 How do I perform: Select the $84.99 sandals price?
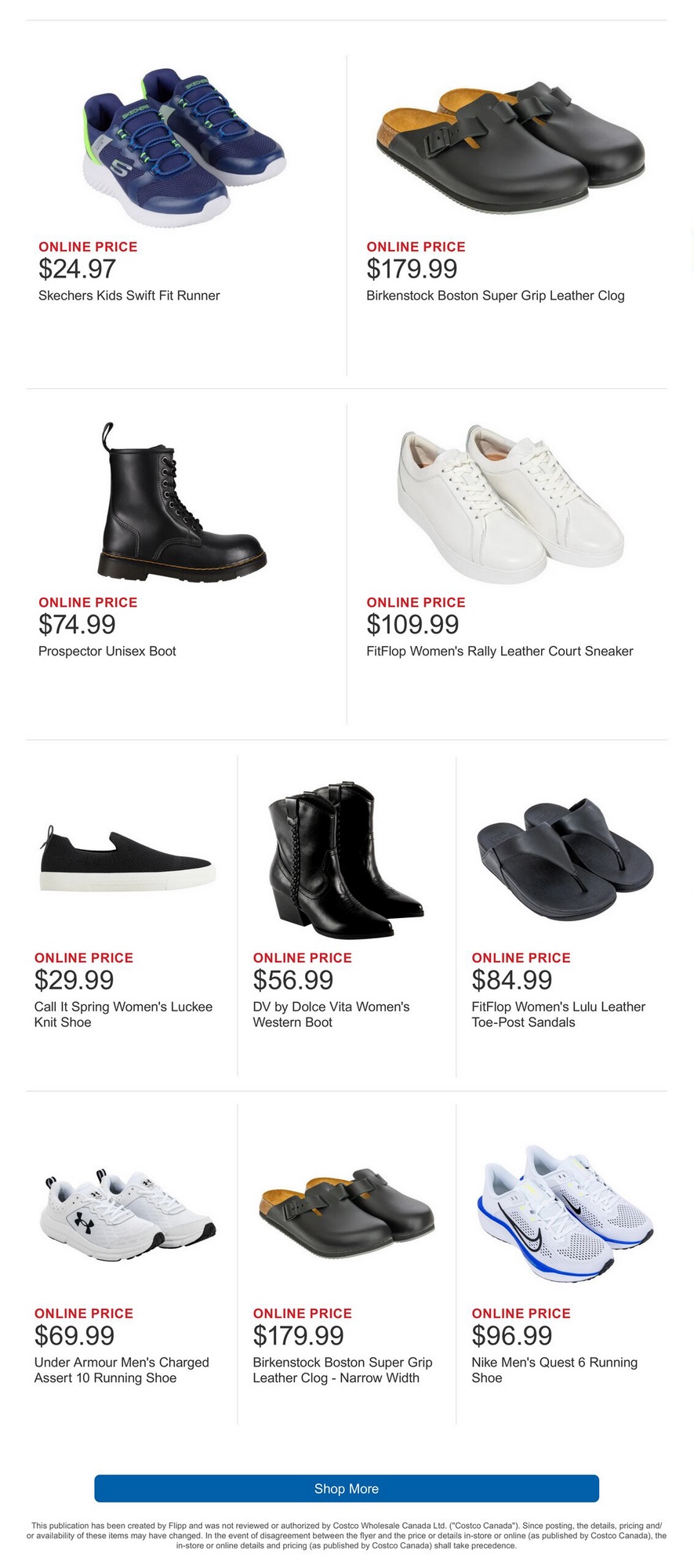tap(512, 980)
